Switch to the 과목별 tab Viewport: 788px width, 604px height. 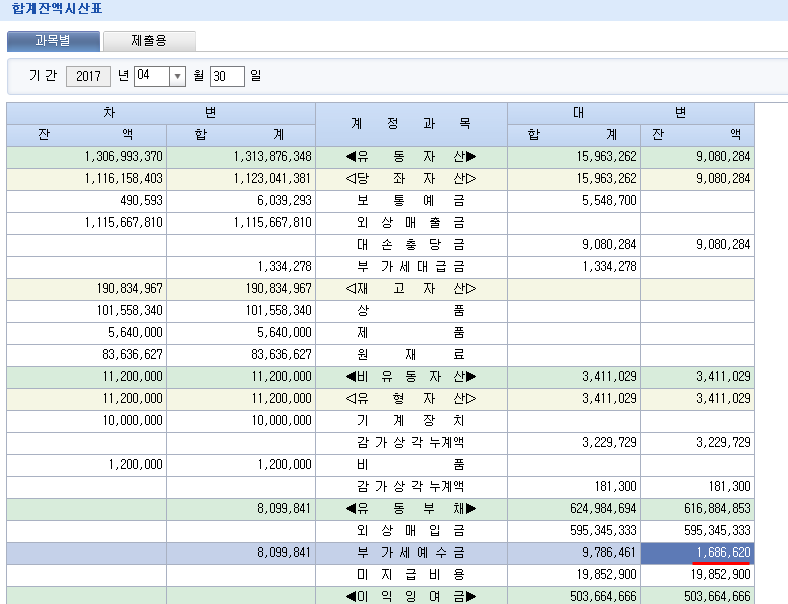(x=53, y=41)
